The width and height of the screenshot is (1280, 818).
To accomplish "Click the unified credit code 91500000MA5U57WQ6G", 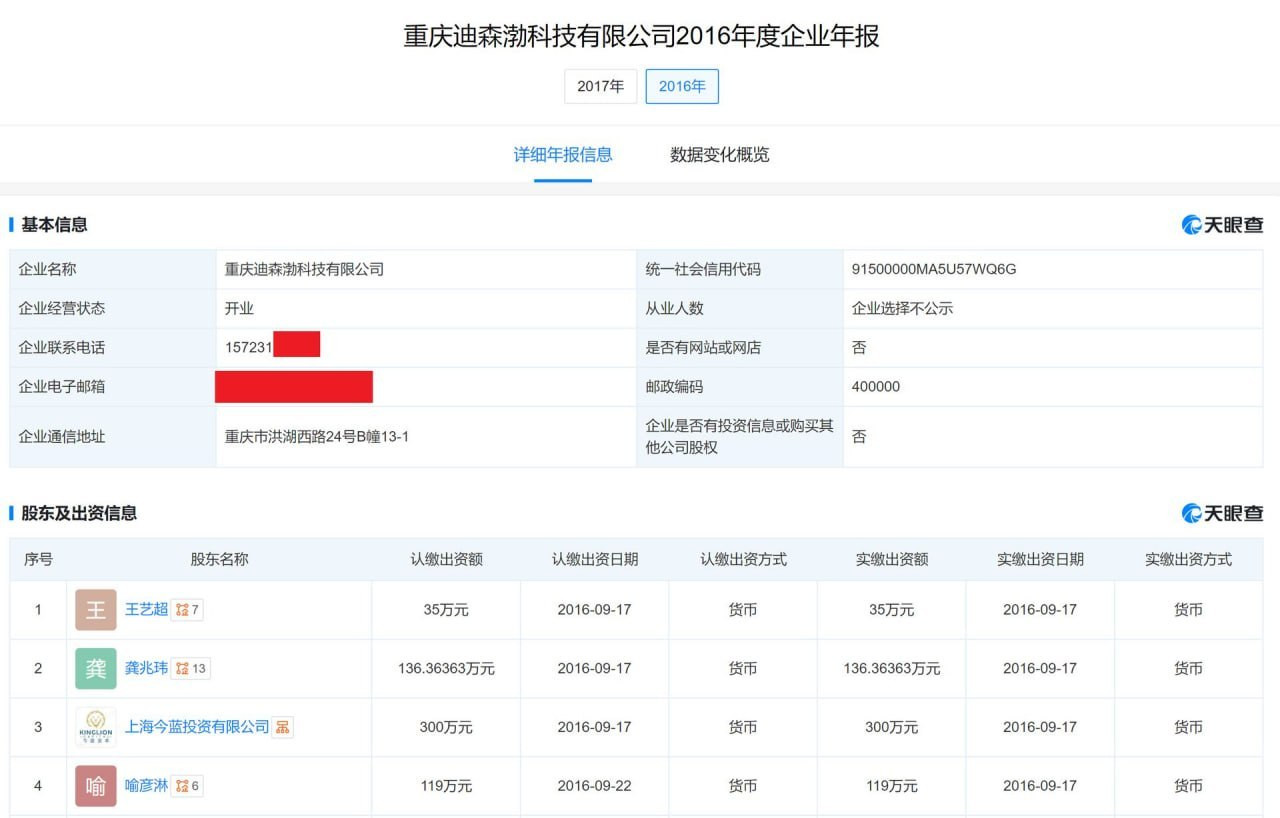I will [x=934, y=269].
